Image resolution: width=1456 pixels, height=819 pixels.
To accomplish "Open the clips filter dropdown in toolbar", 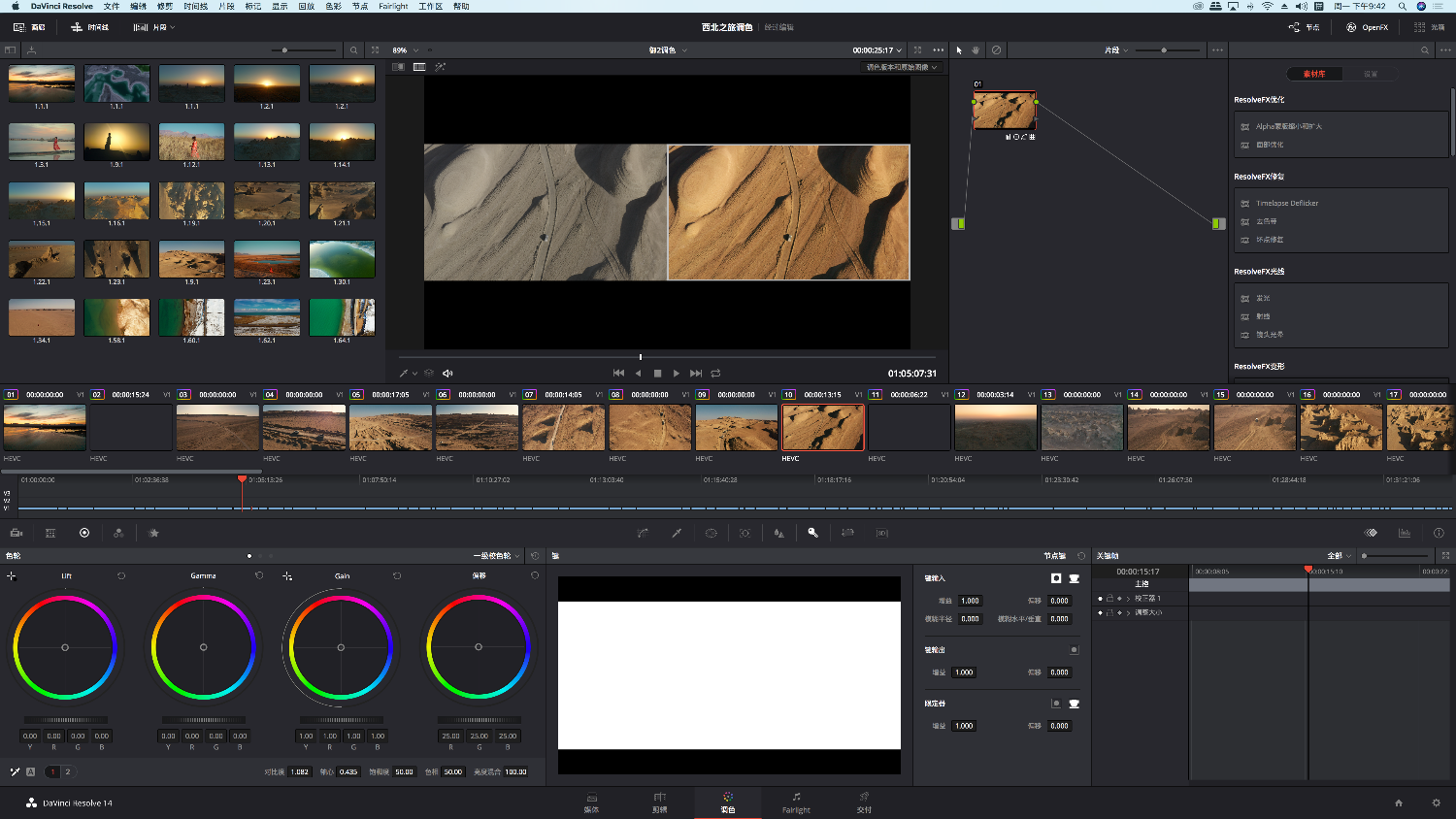I will click(154, 27).
